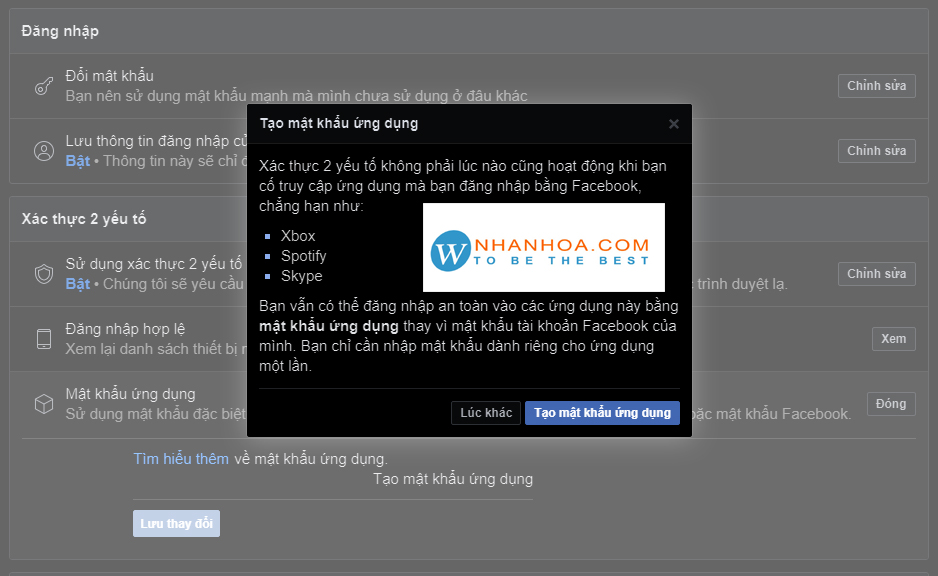
Task: Click the blue Tạo mật khẩu ứng dụng button
Action: (602, 413)
